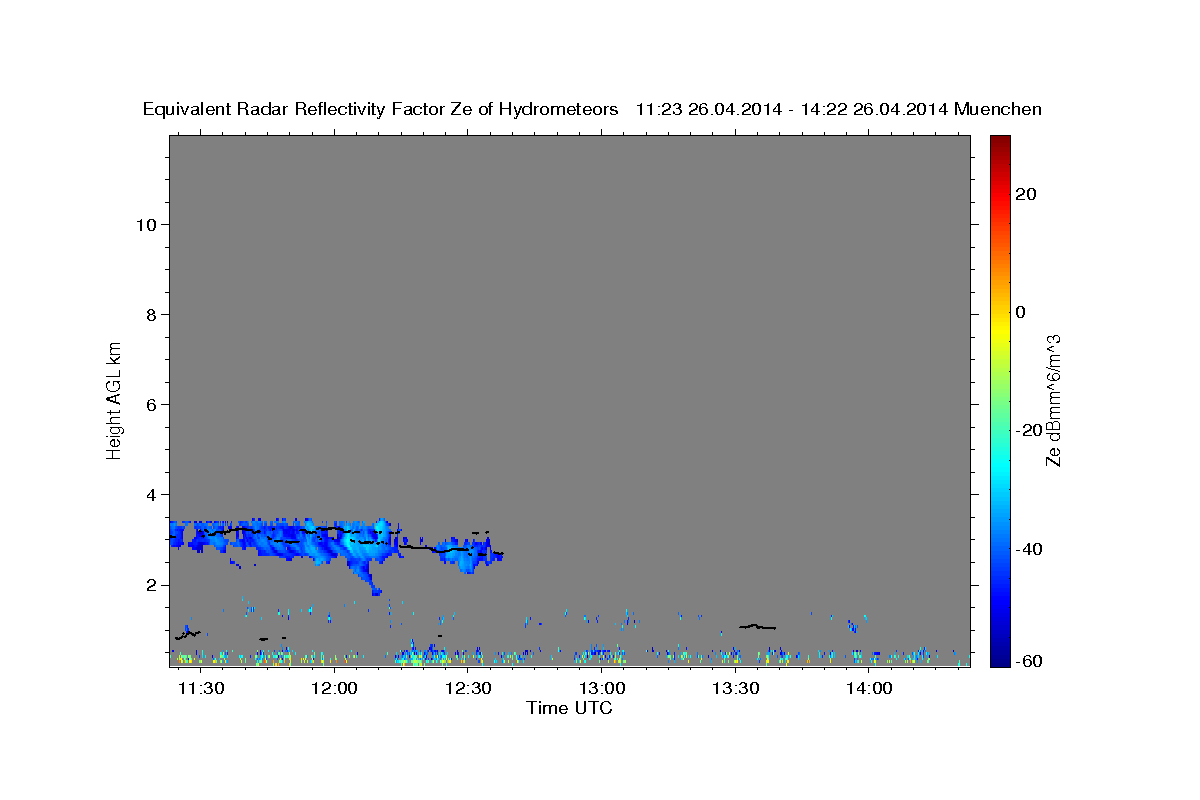Click the height tick label '6'
The image size is (1200, 800).
coord(151,404)
